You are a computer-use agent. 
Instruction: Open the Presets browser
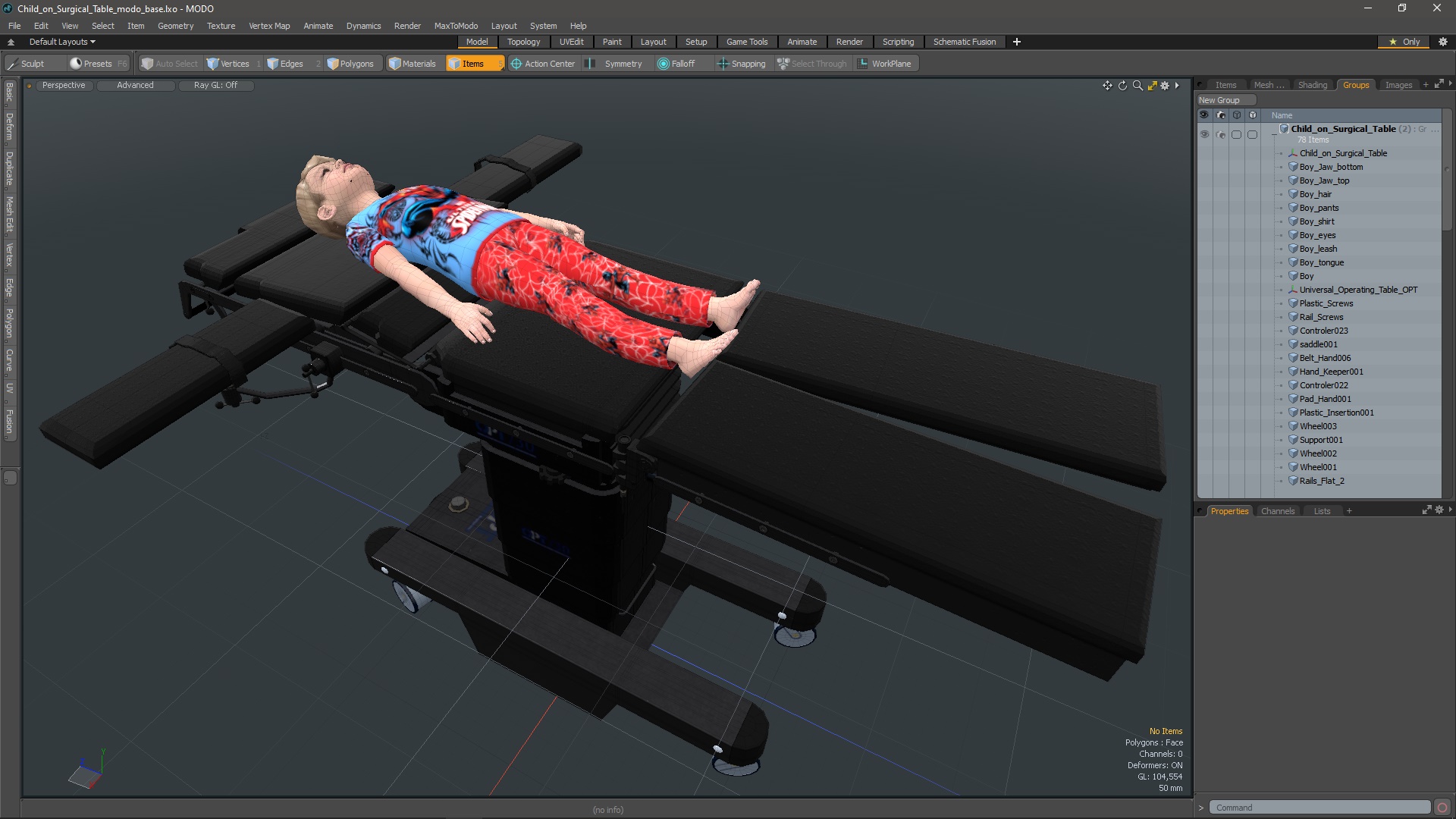coord(97,64)
